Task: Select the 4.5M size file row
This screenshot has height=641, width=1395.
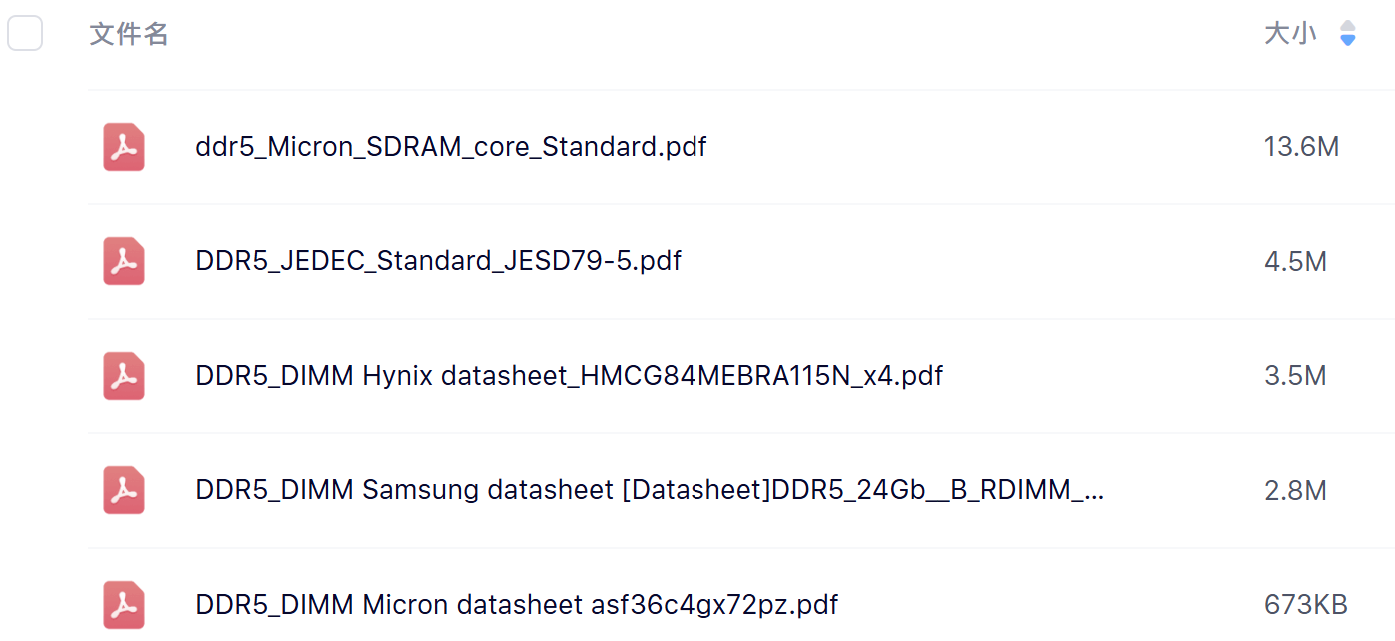Action: pos(1295,262)
